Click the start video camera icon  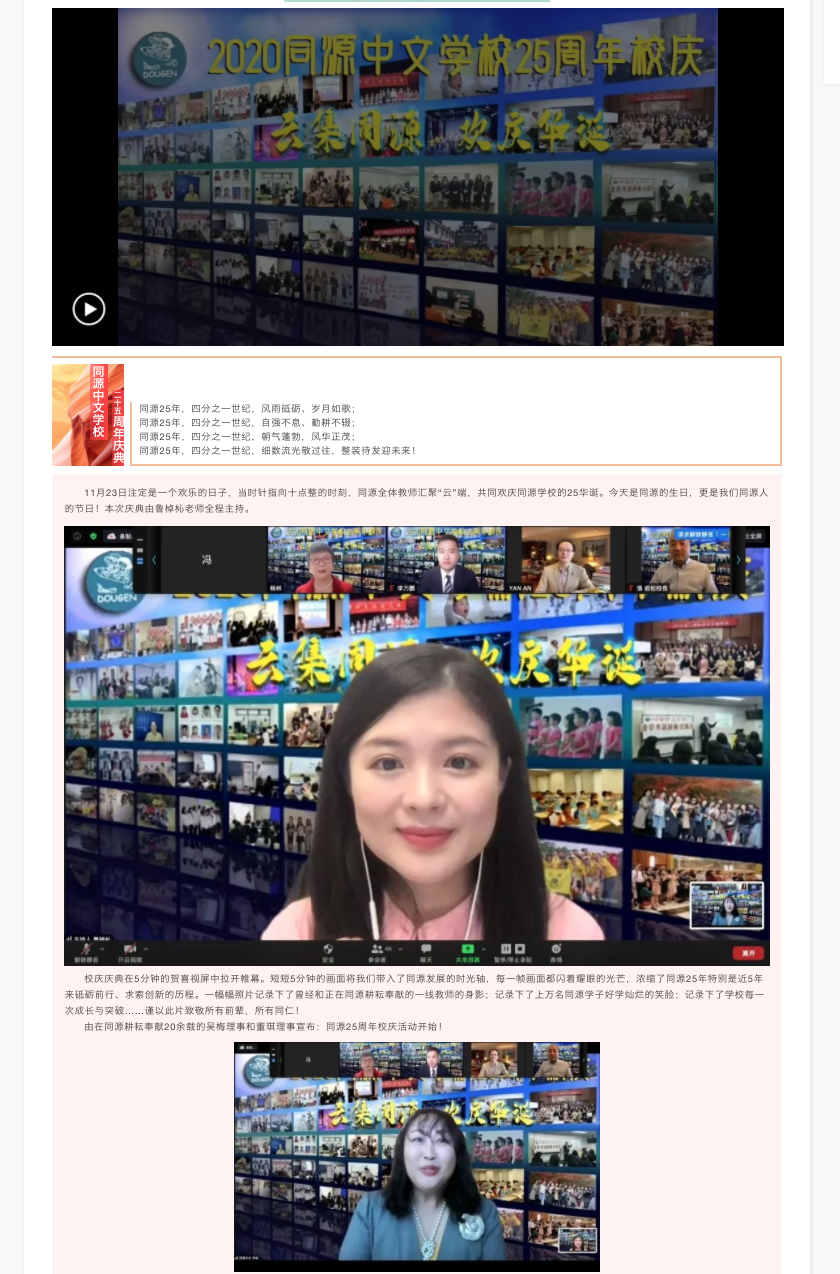pyautogui.click(x=129, y=948)
